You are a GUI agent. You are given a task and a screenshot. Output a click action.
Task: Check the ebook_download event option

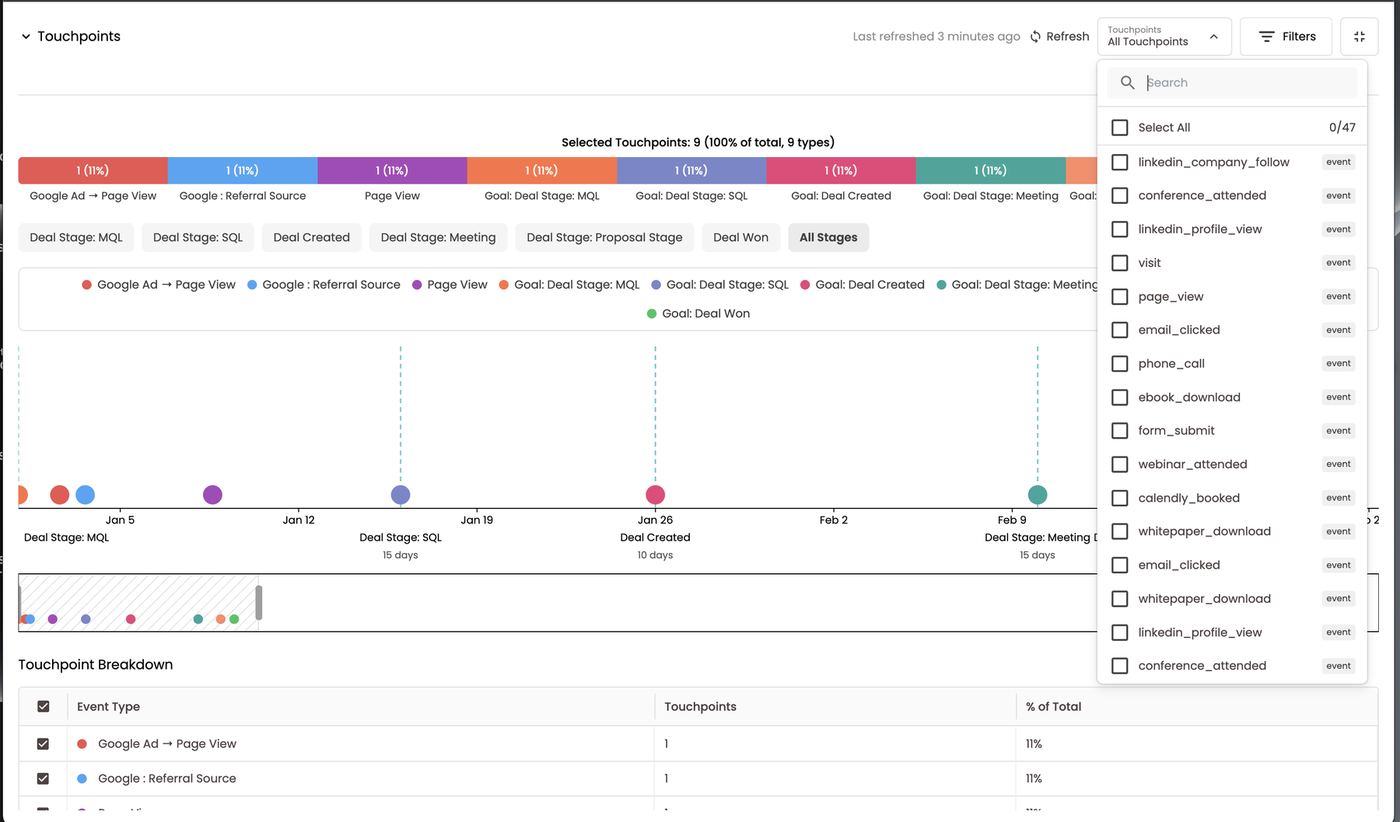pos(1120,398)
